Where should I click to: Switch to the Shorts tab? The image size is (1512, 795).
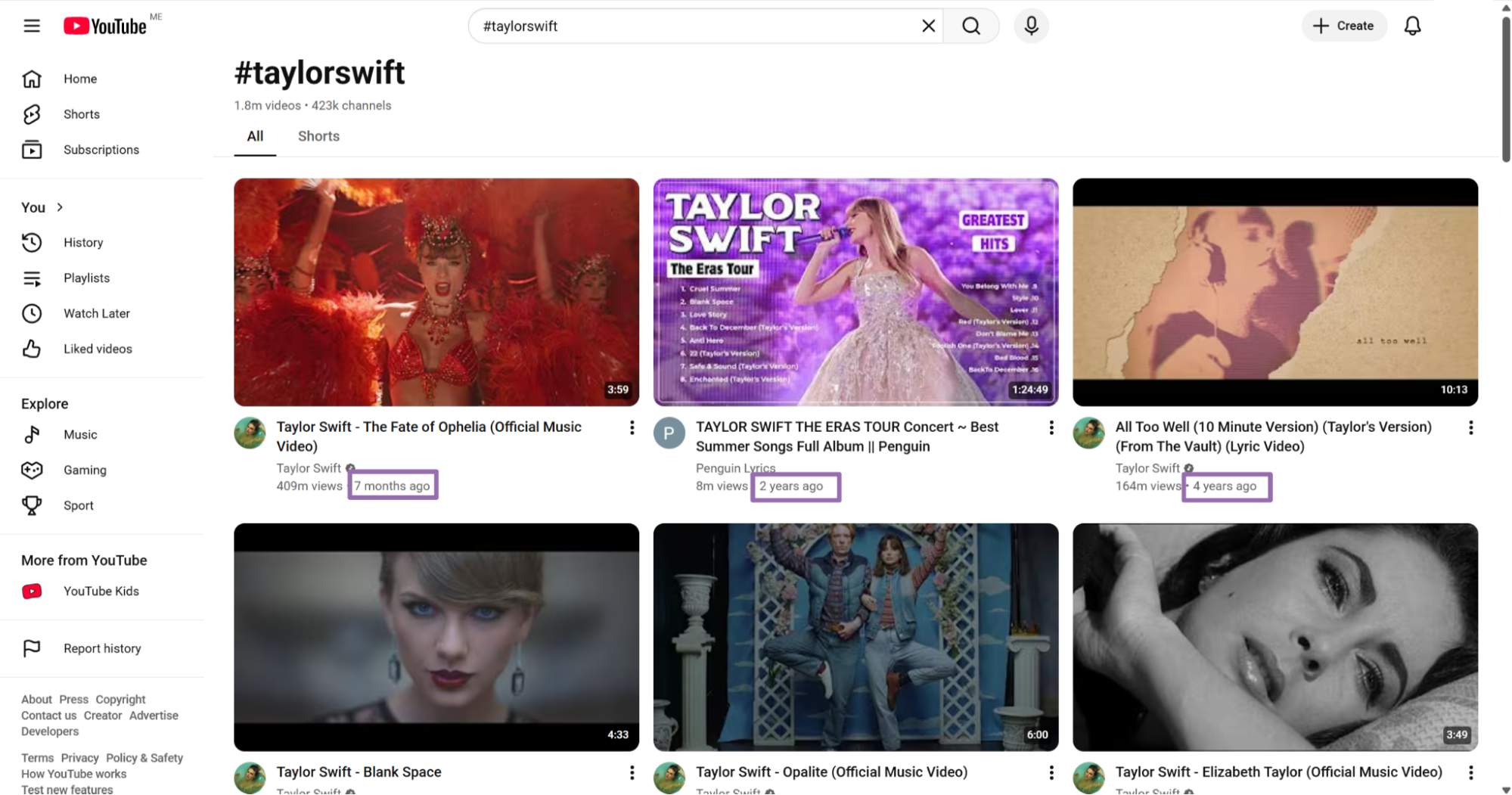tap(318, 137)
